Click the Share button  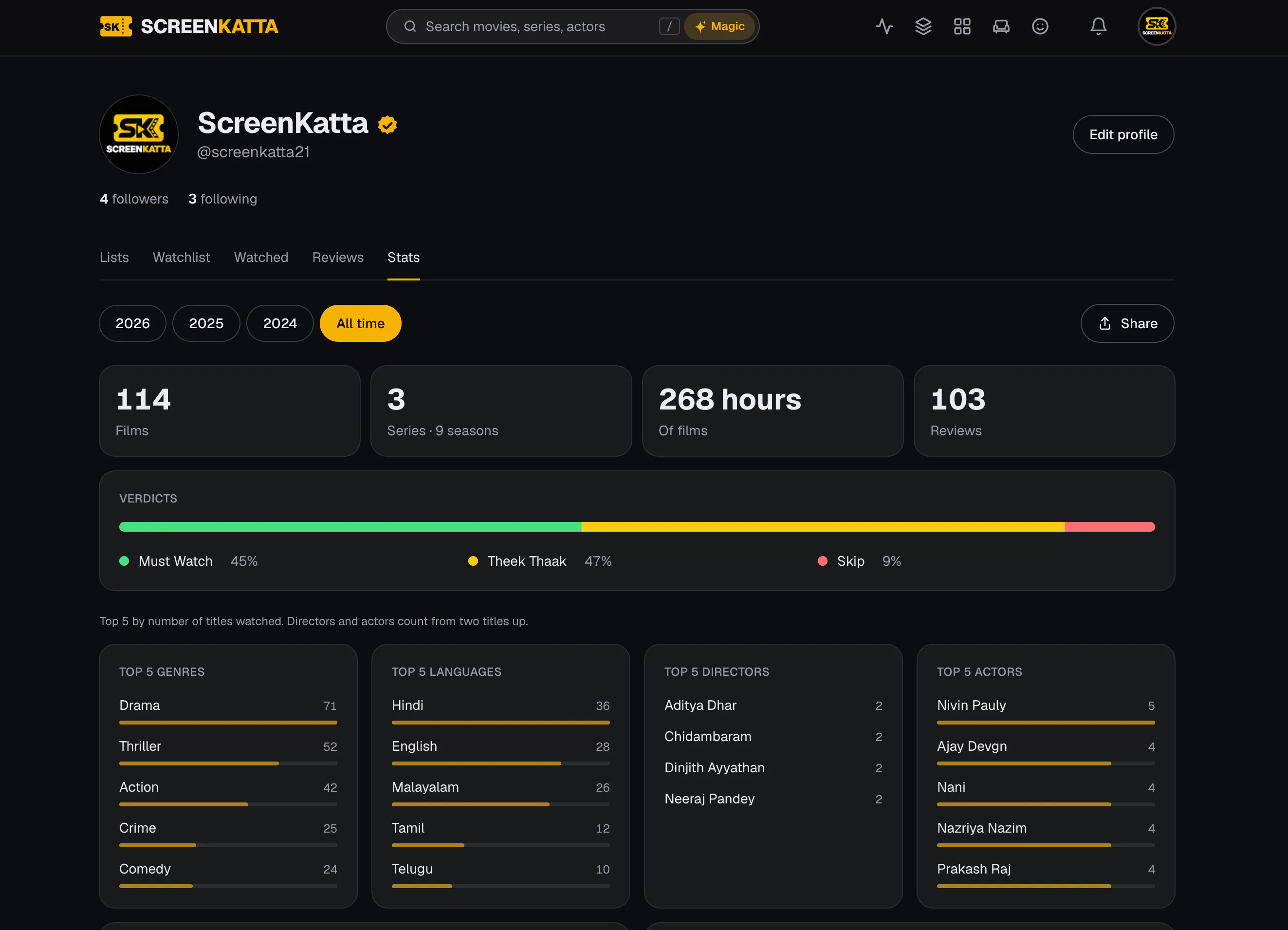click(1127, 323)
